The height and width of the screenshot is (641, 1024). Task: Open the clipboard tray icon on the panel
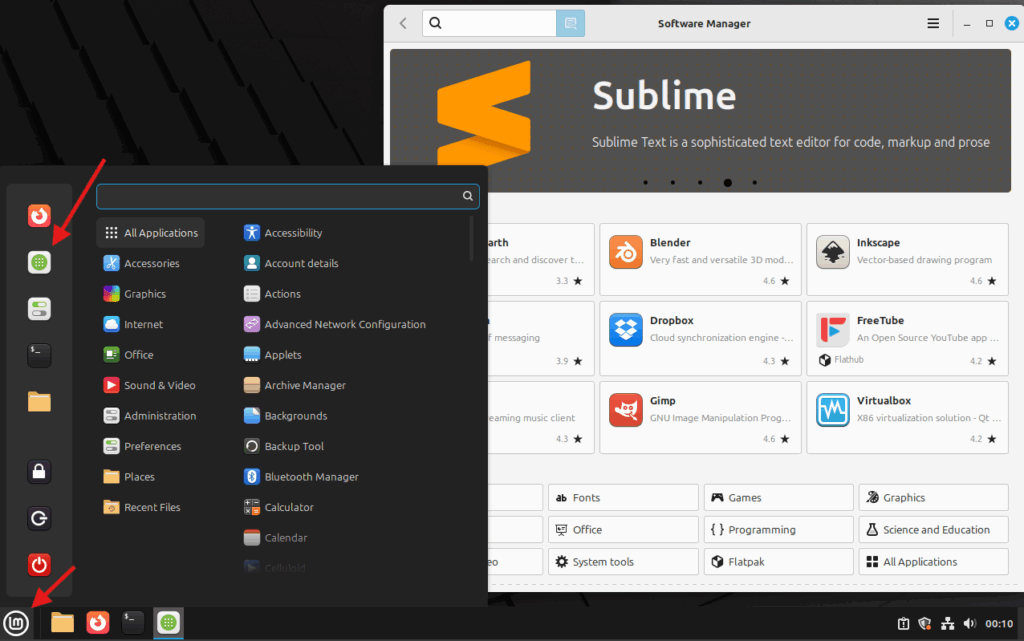(x=903, y=624)
